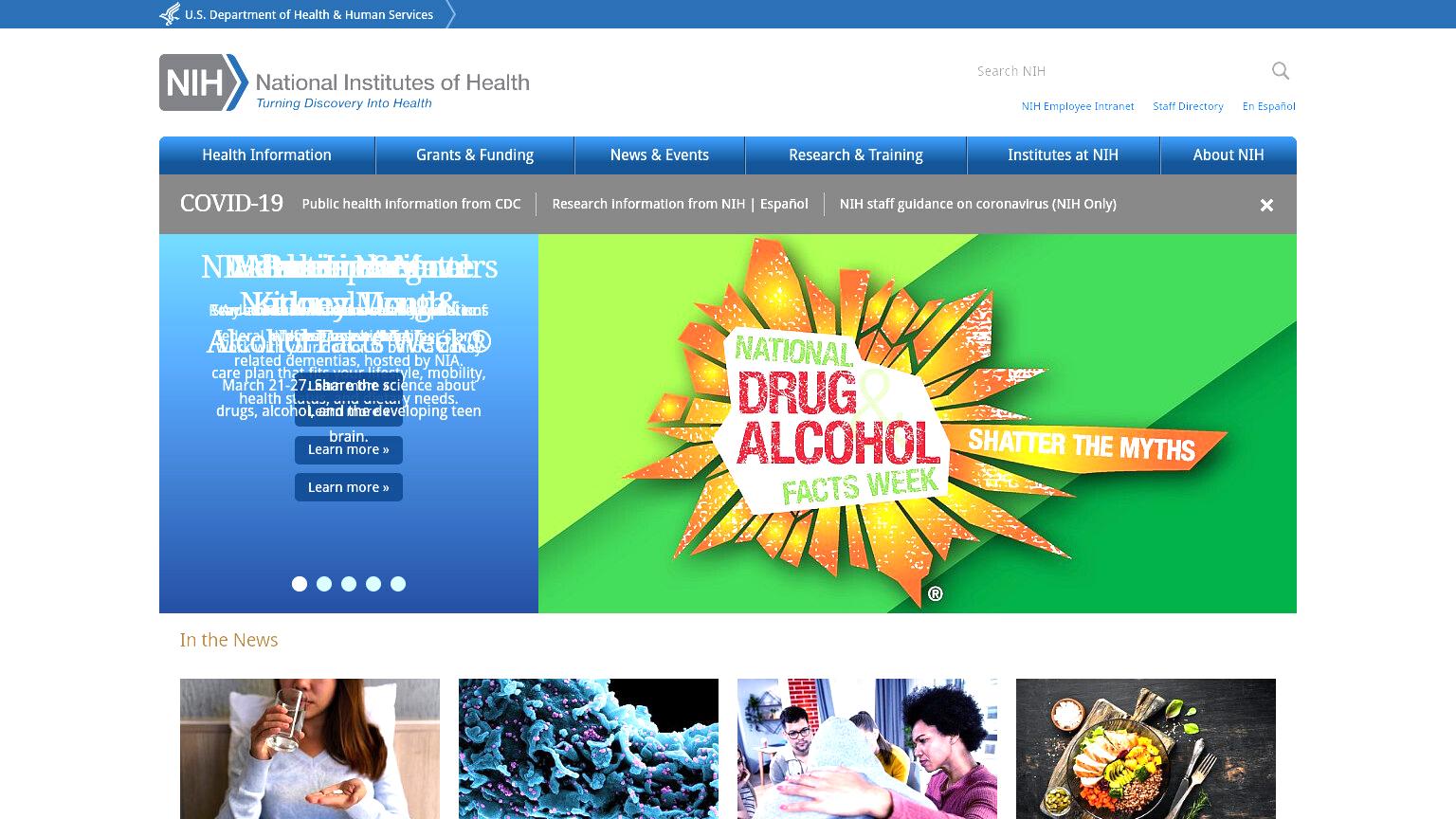Image resolution: width=1456 pixels, height=819 pixels.
Task: Open the NIH logo home link
Action: [344, 82]
